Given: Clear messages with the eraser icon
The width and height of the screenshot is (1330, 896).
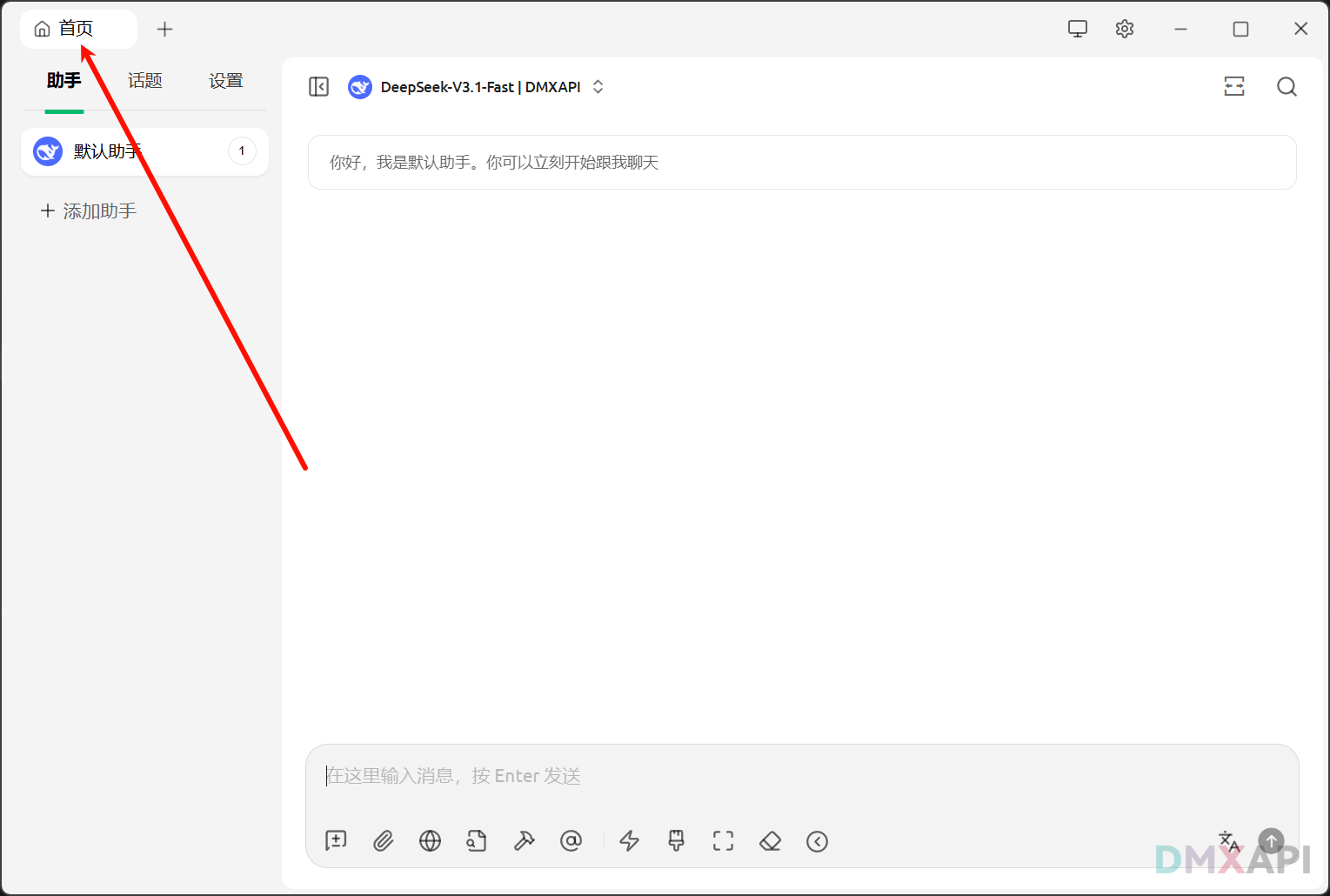Looking at the screenshot, I should [770, 840].
